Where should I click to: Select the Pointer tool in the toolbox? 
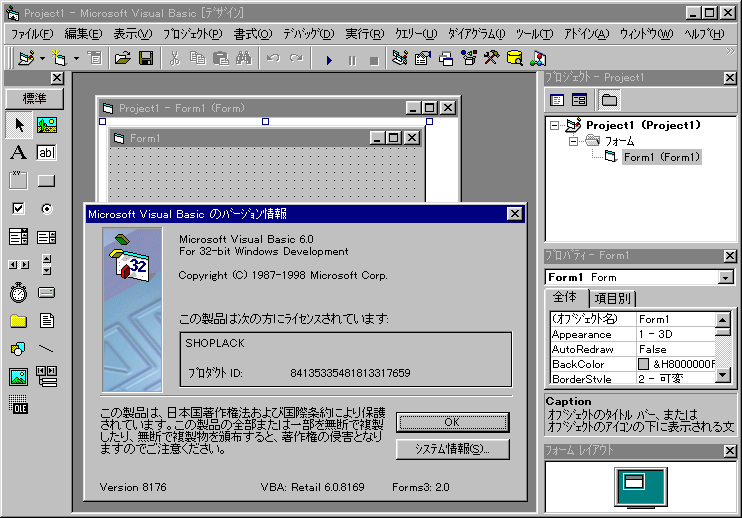click(x=19, y=125)
